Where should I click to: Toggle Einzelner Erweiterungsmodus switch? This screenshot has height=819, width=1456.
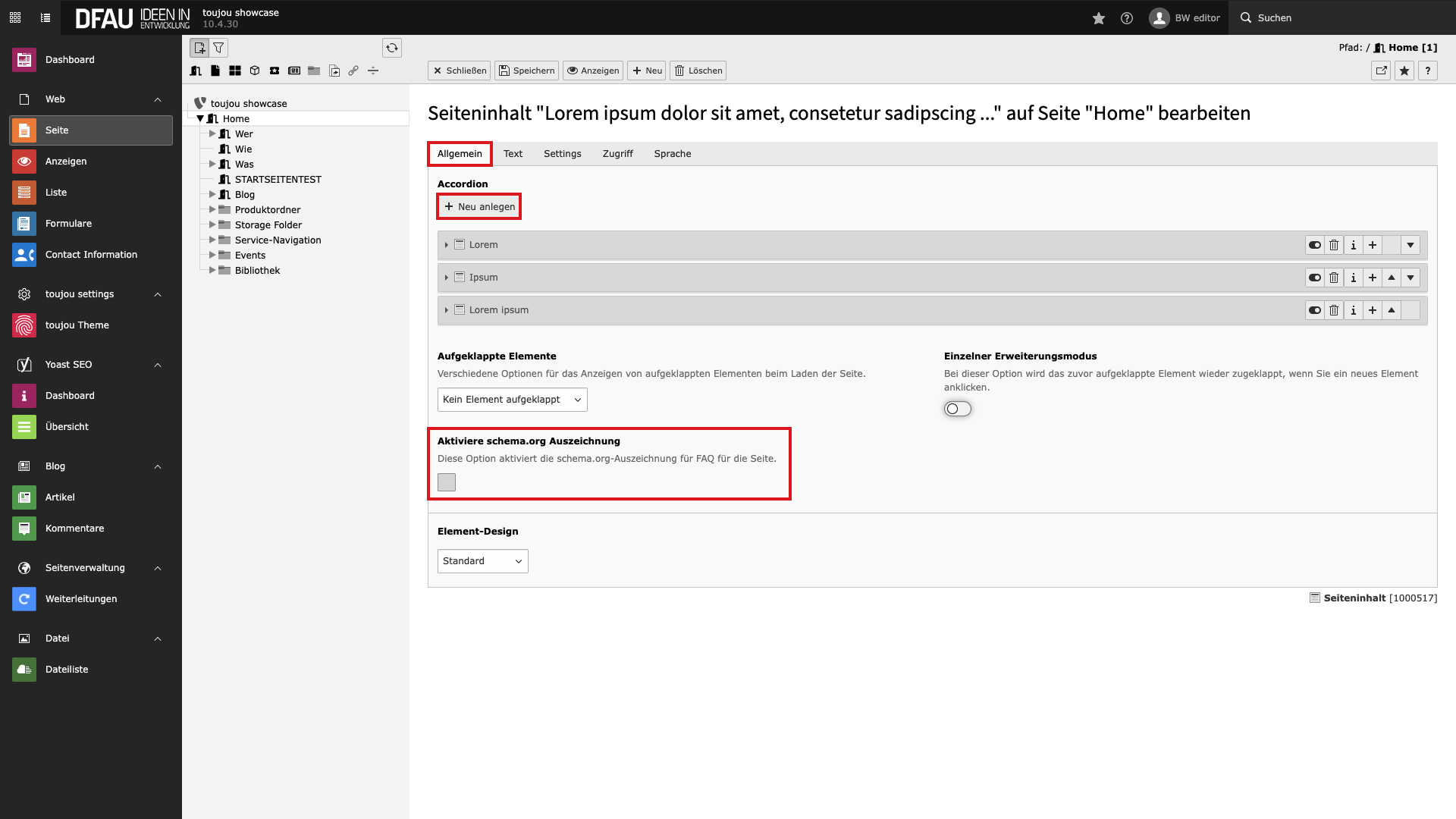coord(957,409)
